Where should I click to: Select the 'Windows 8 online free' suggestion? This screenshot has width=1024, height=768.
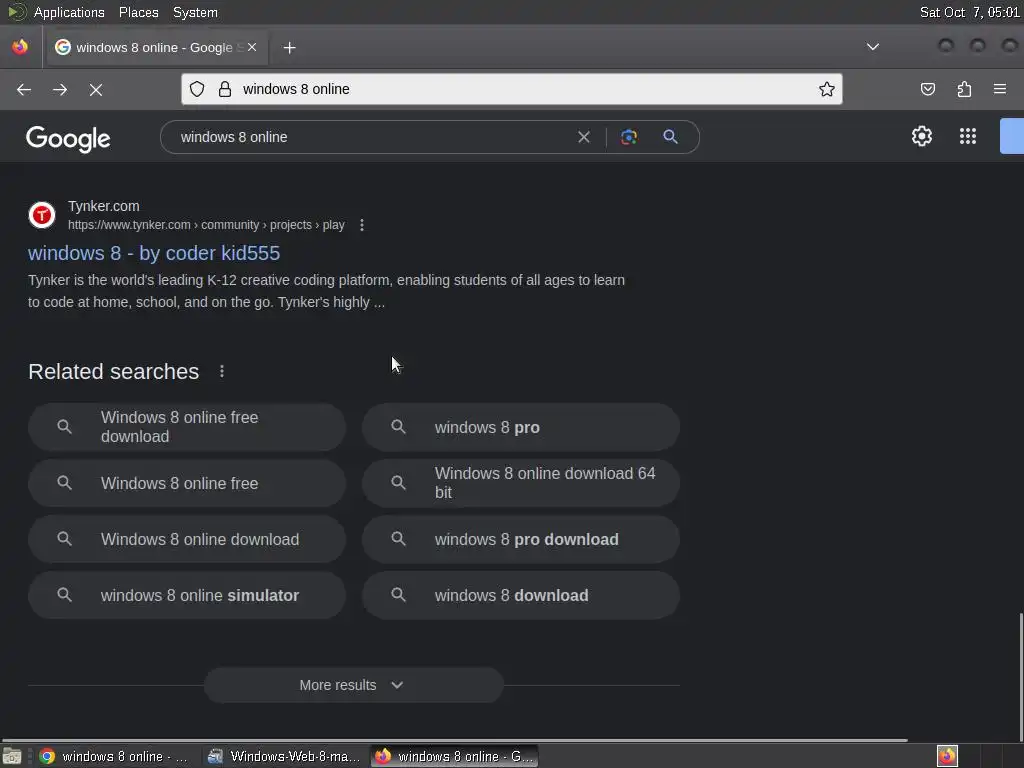(x=187, y=483)
